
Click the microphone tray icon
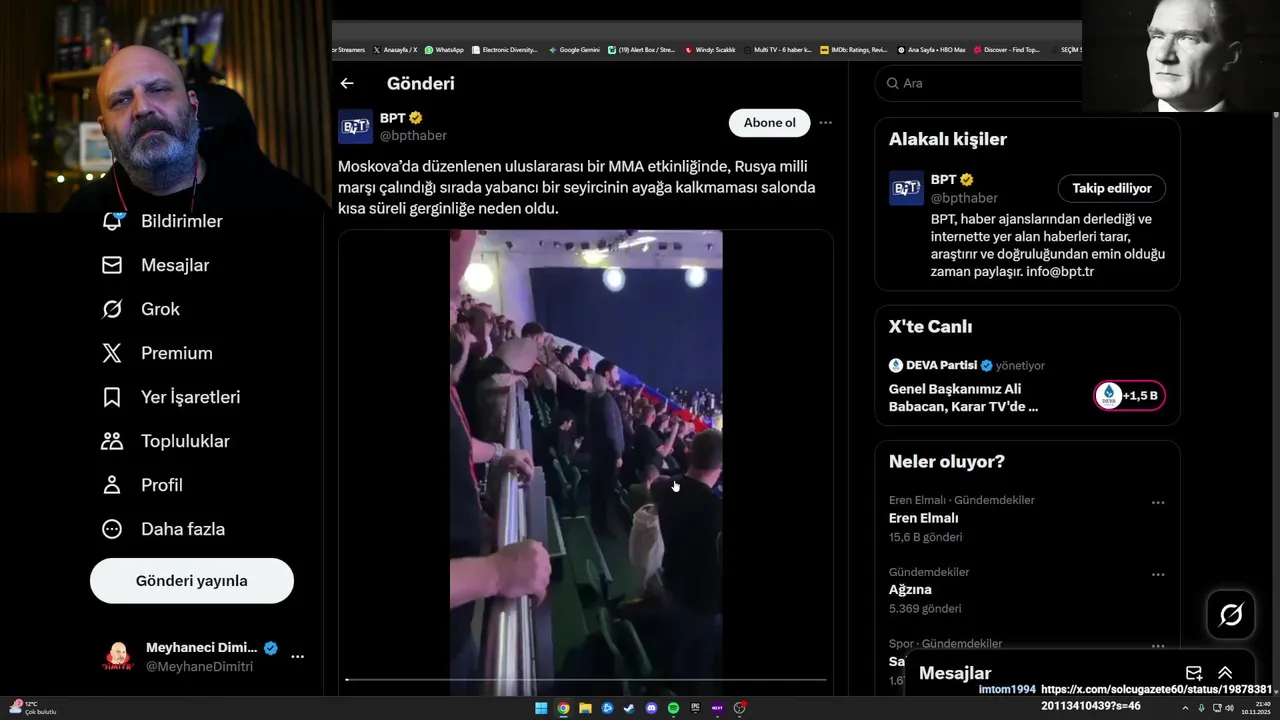coord(1201,708)
